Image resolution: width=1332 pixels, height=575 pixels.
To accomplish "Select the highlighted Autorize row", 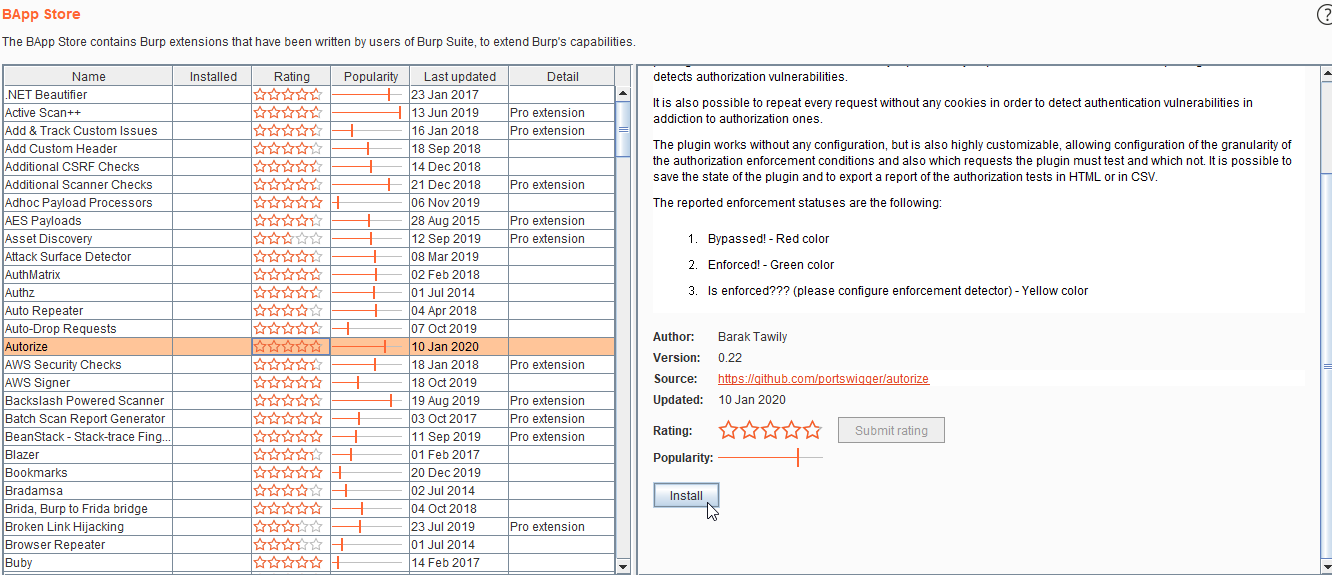I will [308, 346].
